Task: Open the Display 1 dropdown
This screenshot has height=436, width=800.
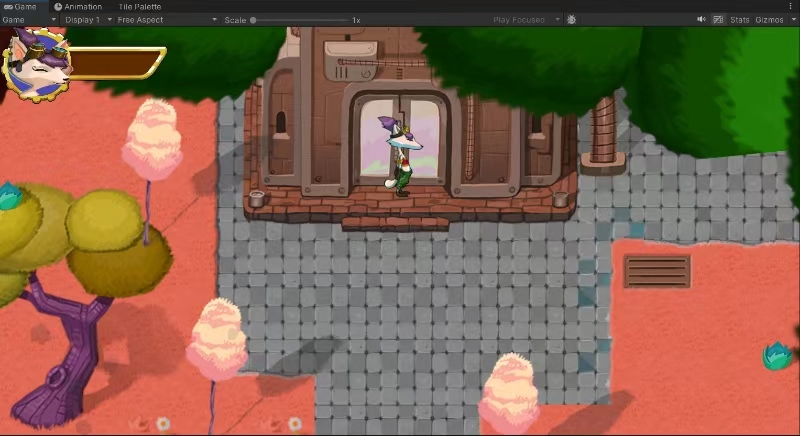Action: click(x=84, y=20)
